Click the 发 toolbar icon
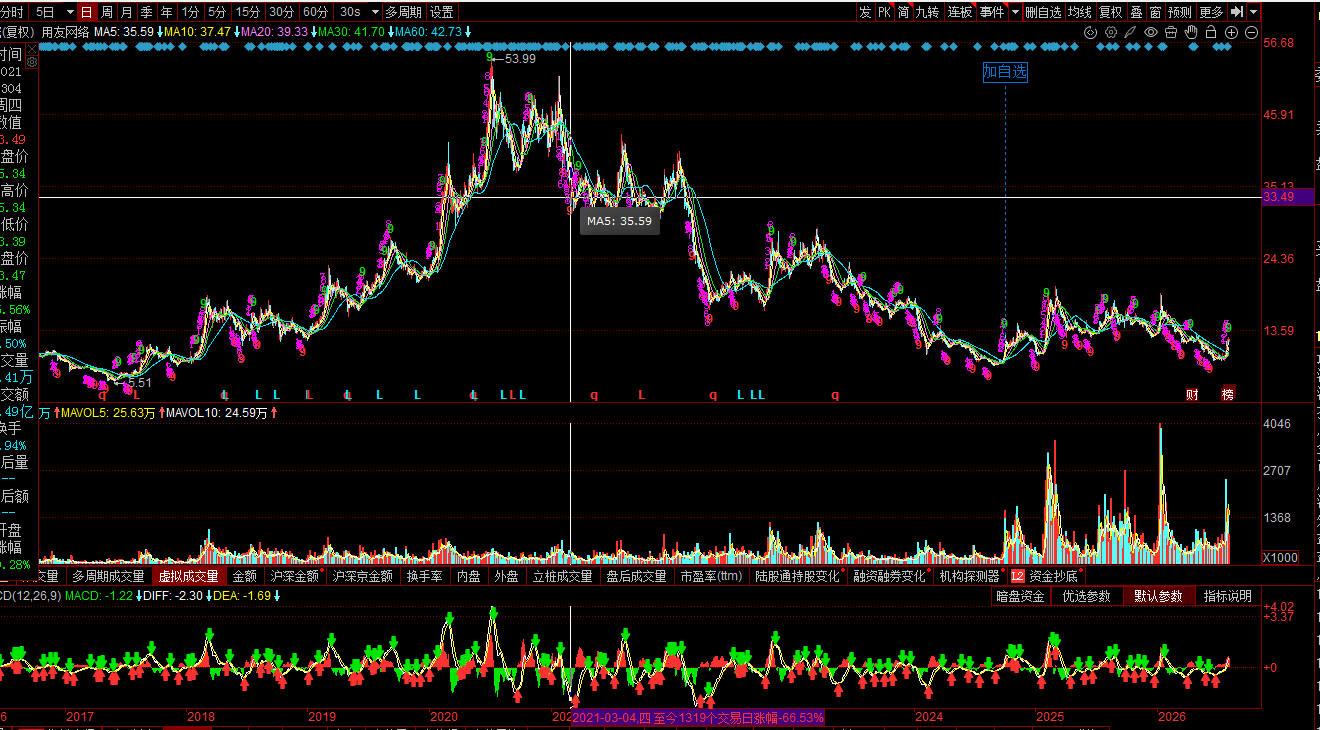 coord(865,12)
